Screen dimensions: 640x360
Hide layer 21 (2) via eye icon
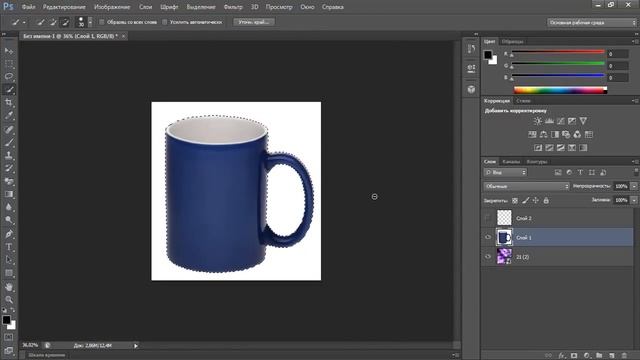click(488, 257)
